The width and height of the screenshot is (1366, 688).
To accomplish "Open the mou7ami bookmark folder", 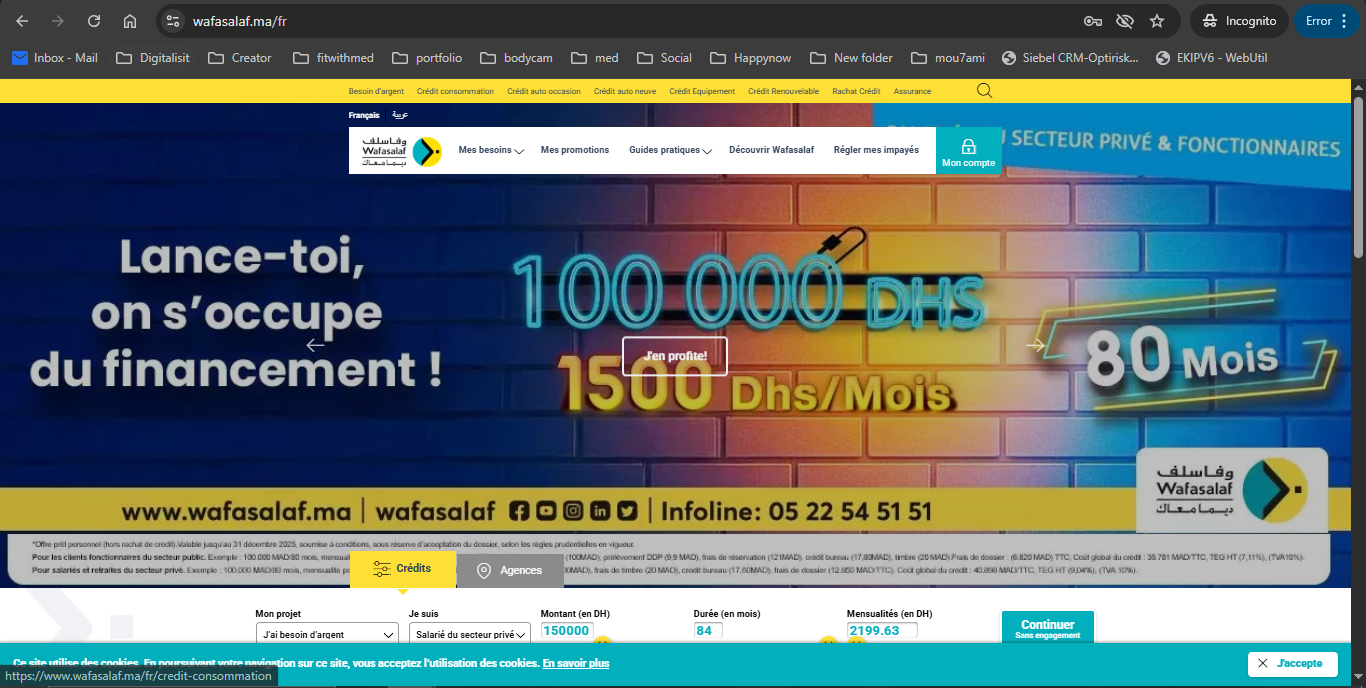I will coord(948,58).
